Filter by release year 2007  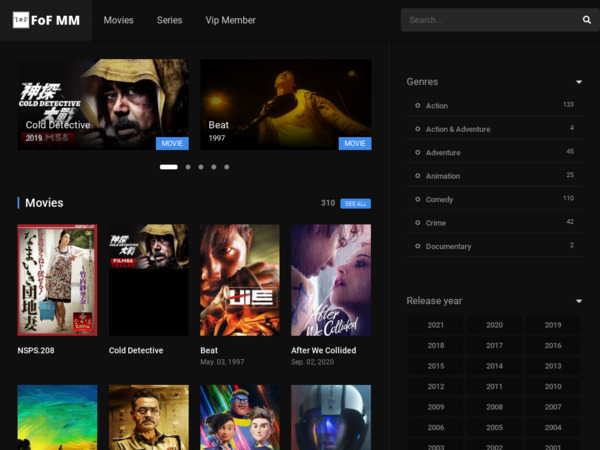pos(553,407)
